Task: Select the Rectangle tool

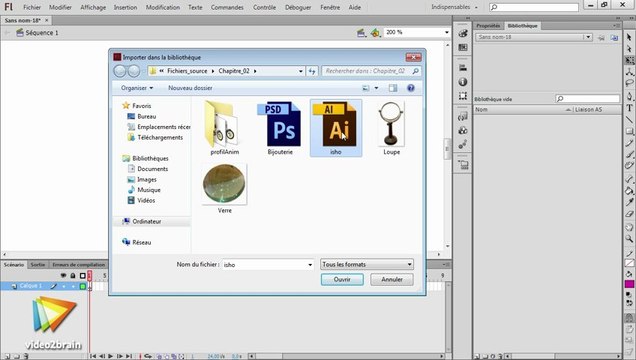Action: (x=629, y=131)
